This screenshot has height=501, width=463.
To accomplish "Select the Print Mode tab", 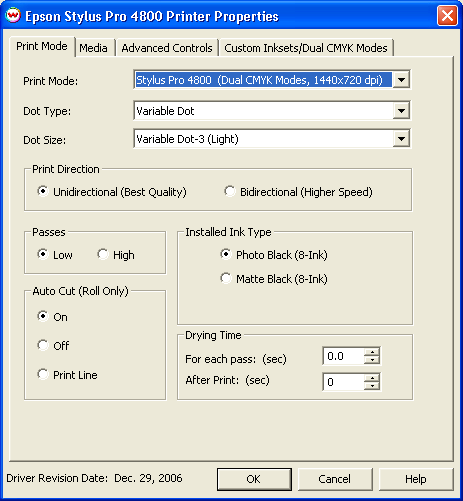I will [x=42, y=46].
